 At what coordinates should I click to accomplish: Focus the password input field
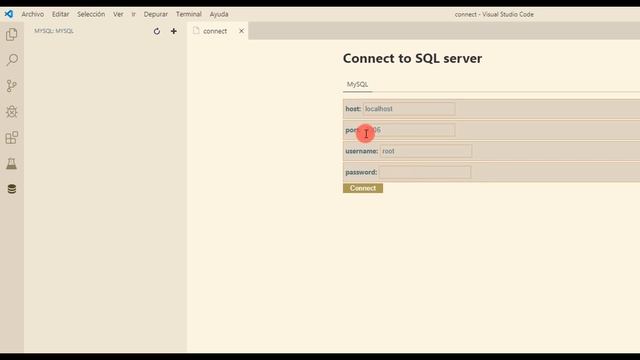[425, 172]
